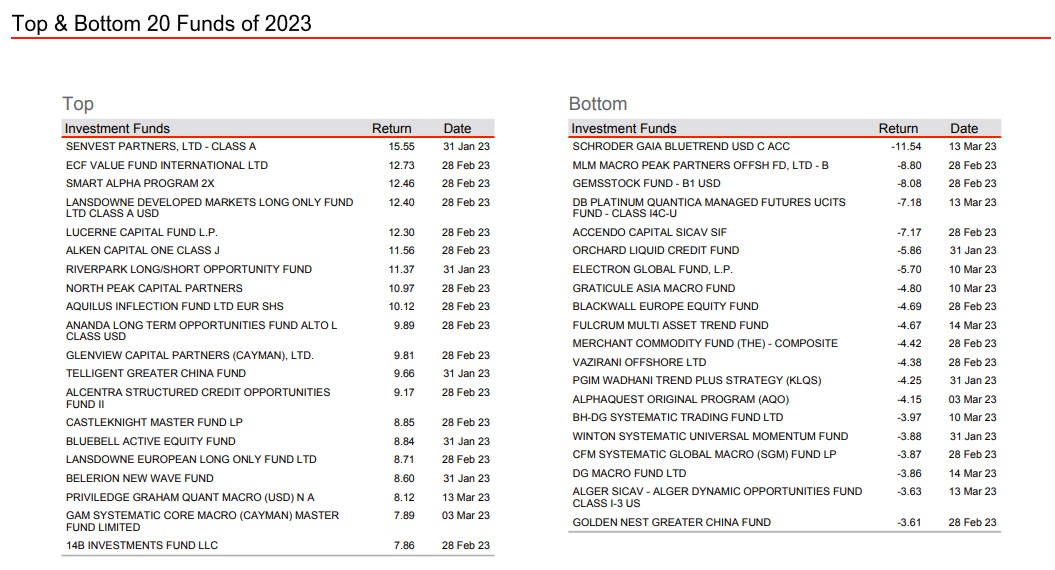Select 'ECF VALUE FUND INTERNATIONAL LTD' fund name
Viewport: 1055px width, 570px height.
[167, 165]
